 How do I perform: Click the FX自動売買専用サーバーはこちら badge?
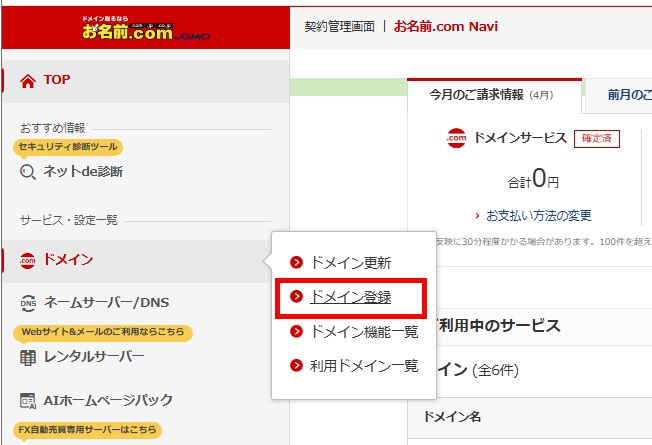[x=87, y=430]
